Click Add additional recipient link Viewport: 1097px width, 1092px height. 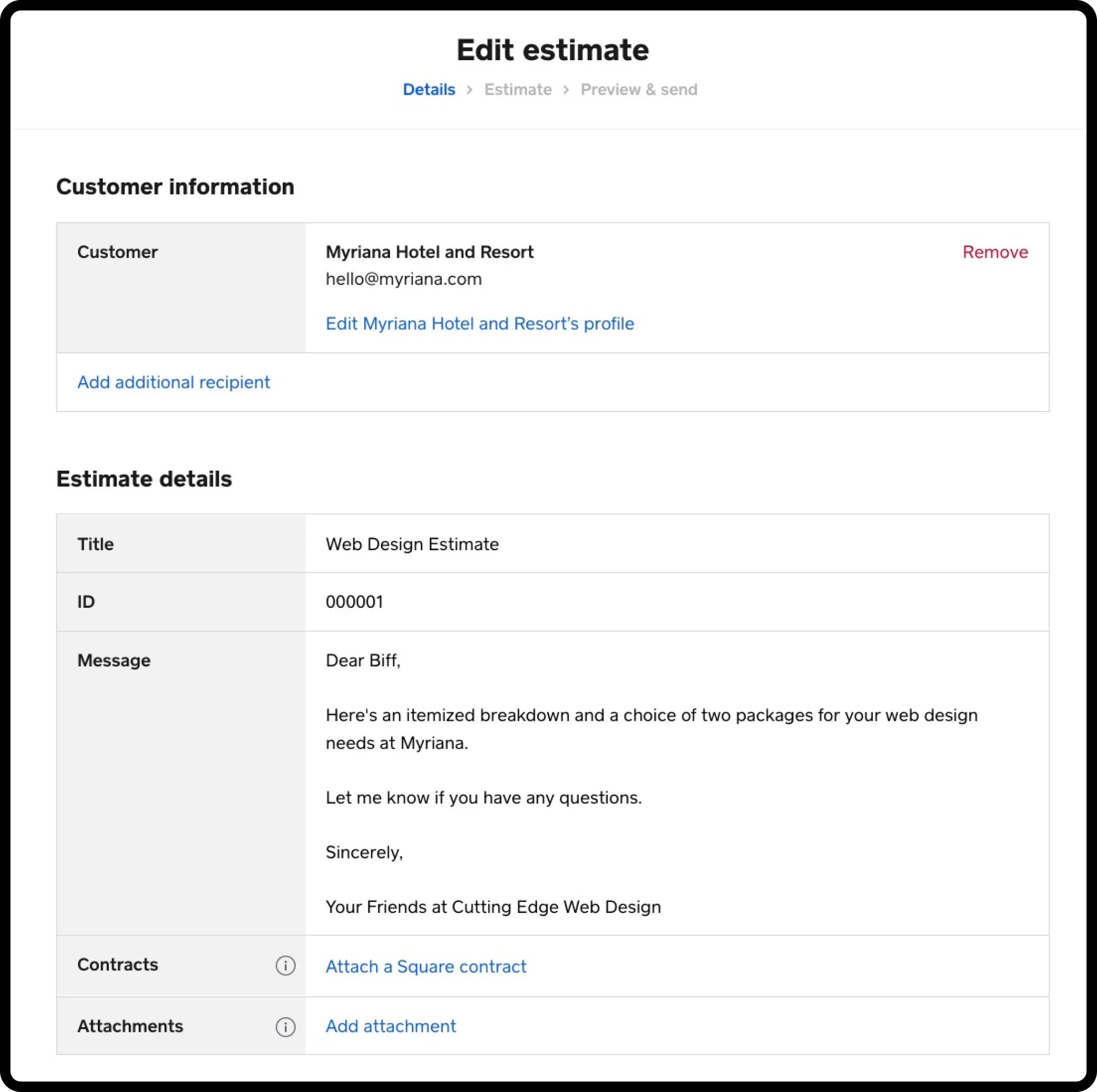[174, 381]
